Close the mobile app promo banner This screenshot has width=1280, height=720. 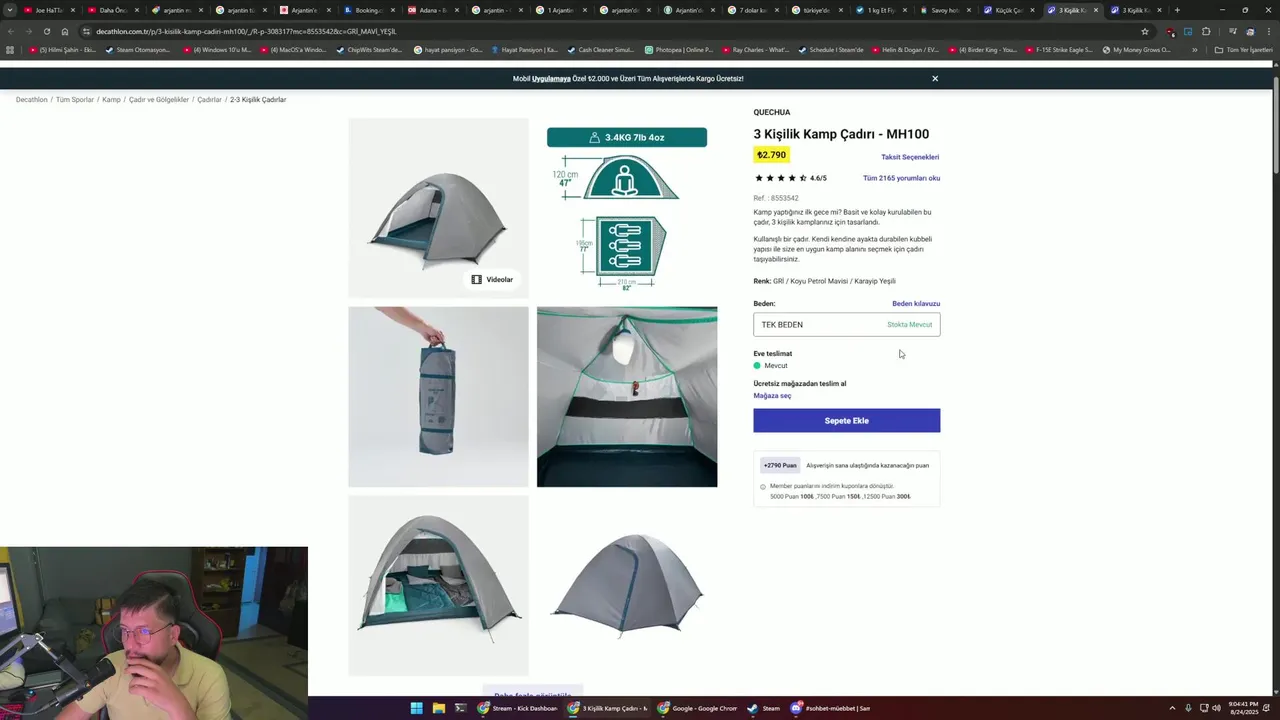coord(935,79)
